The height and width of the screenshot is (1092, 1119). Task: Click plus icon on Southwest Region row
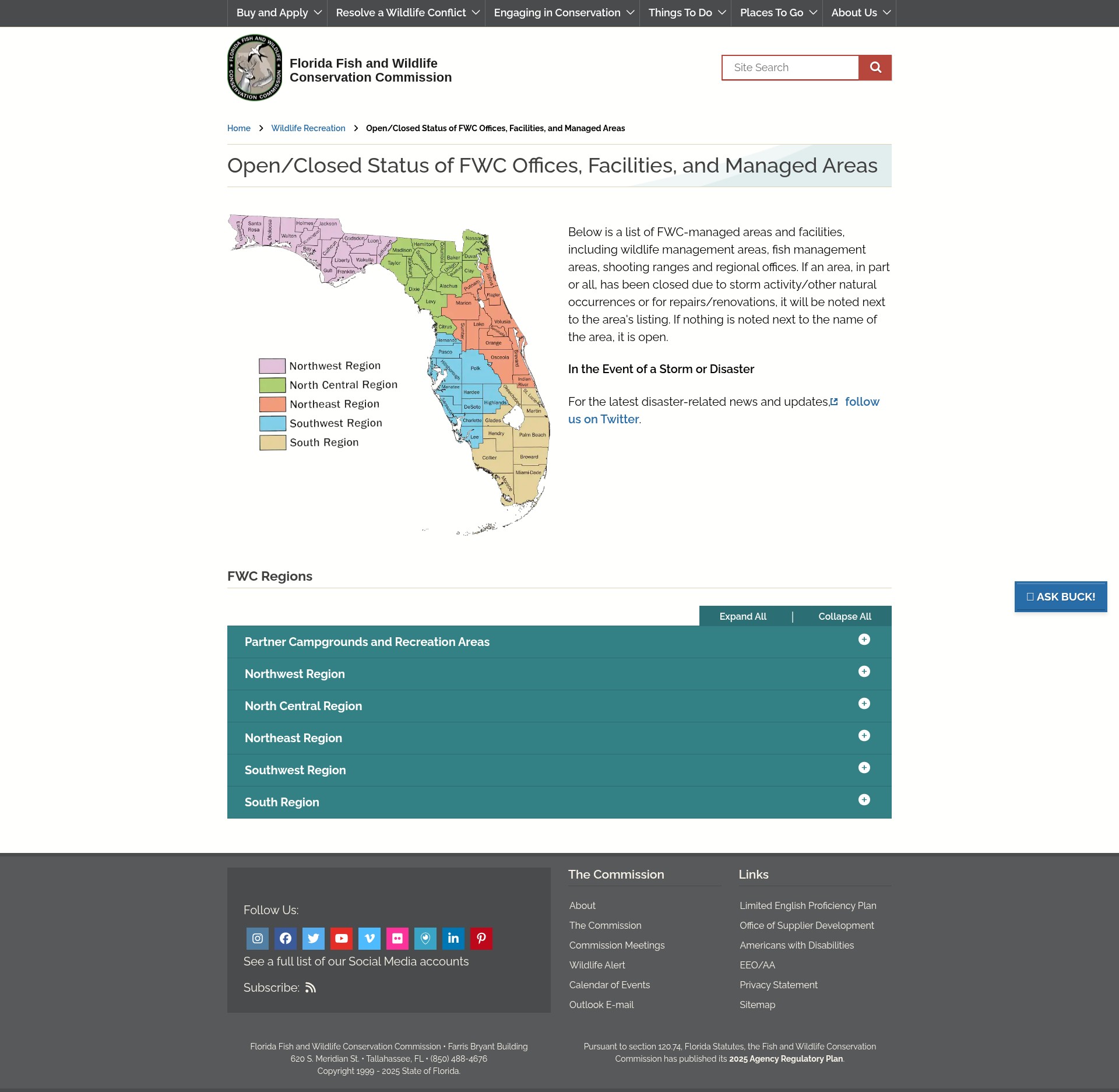click(x=864, y=768)
